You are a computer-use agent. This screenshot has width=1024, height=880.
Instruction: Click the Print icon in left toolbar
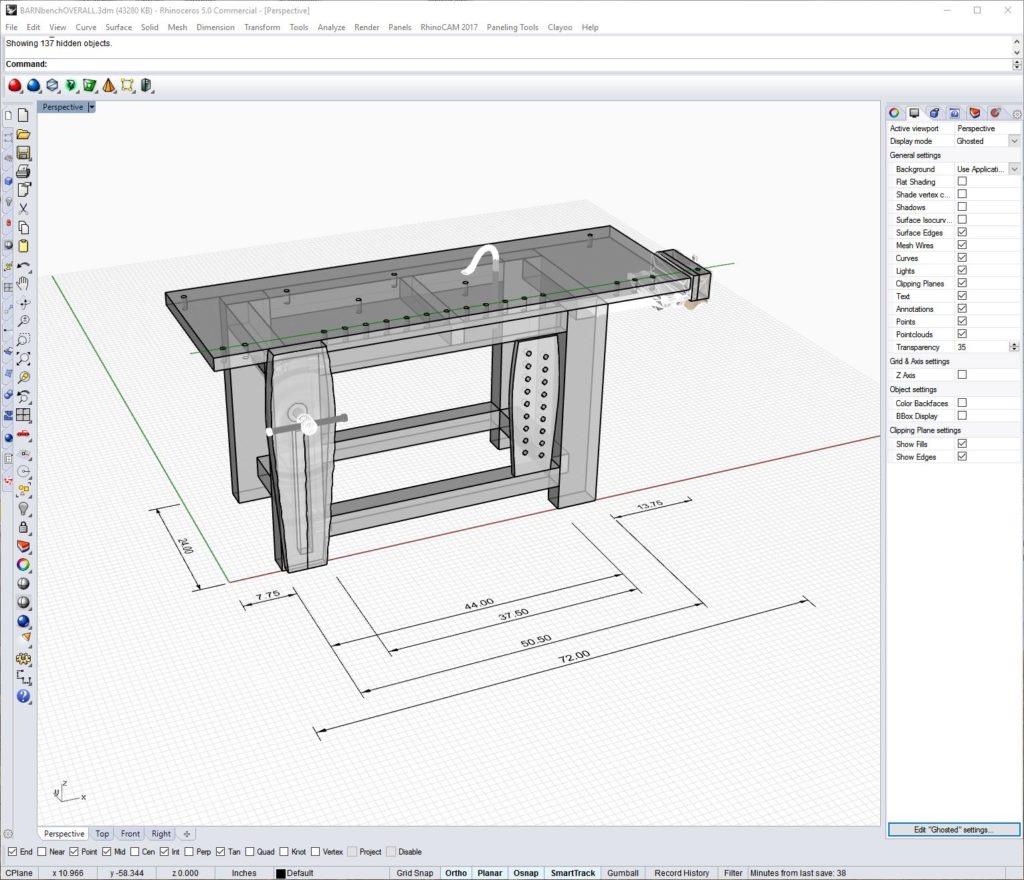click(23, 171)
